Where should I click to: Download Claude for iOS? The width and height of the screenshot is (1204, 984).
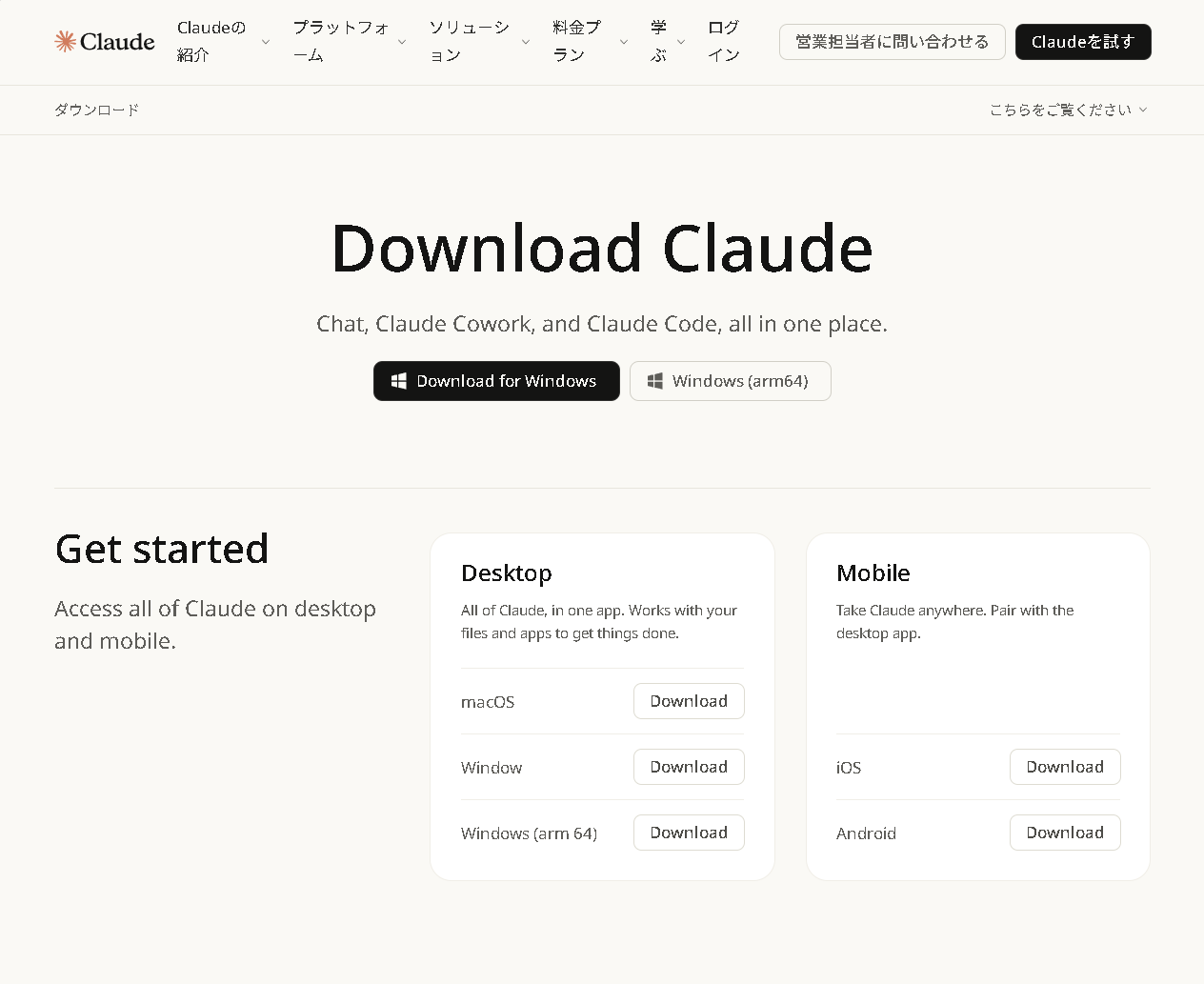(1065, 766)
